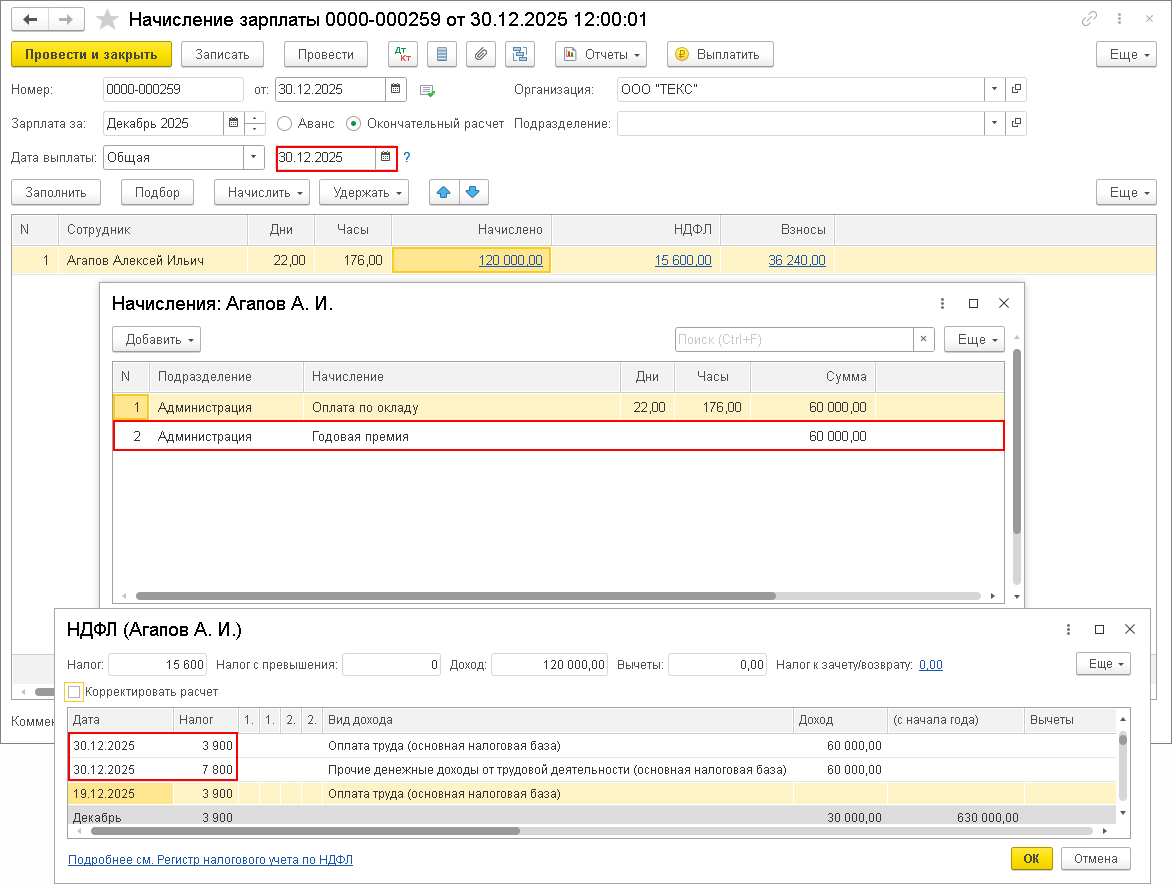
Task: Open the selected organization ООО "ТЕКС" card
Action: coord(1016,89)
